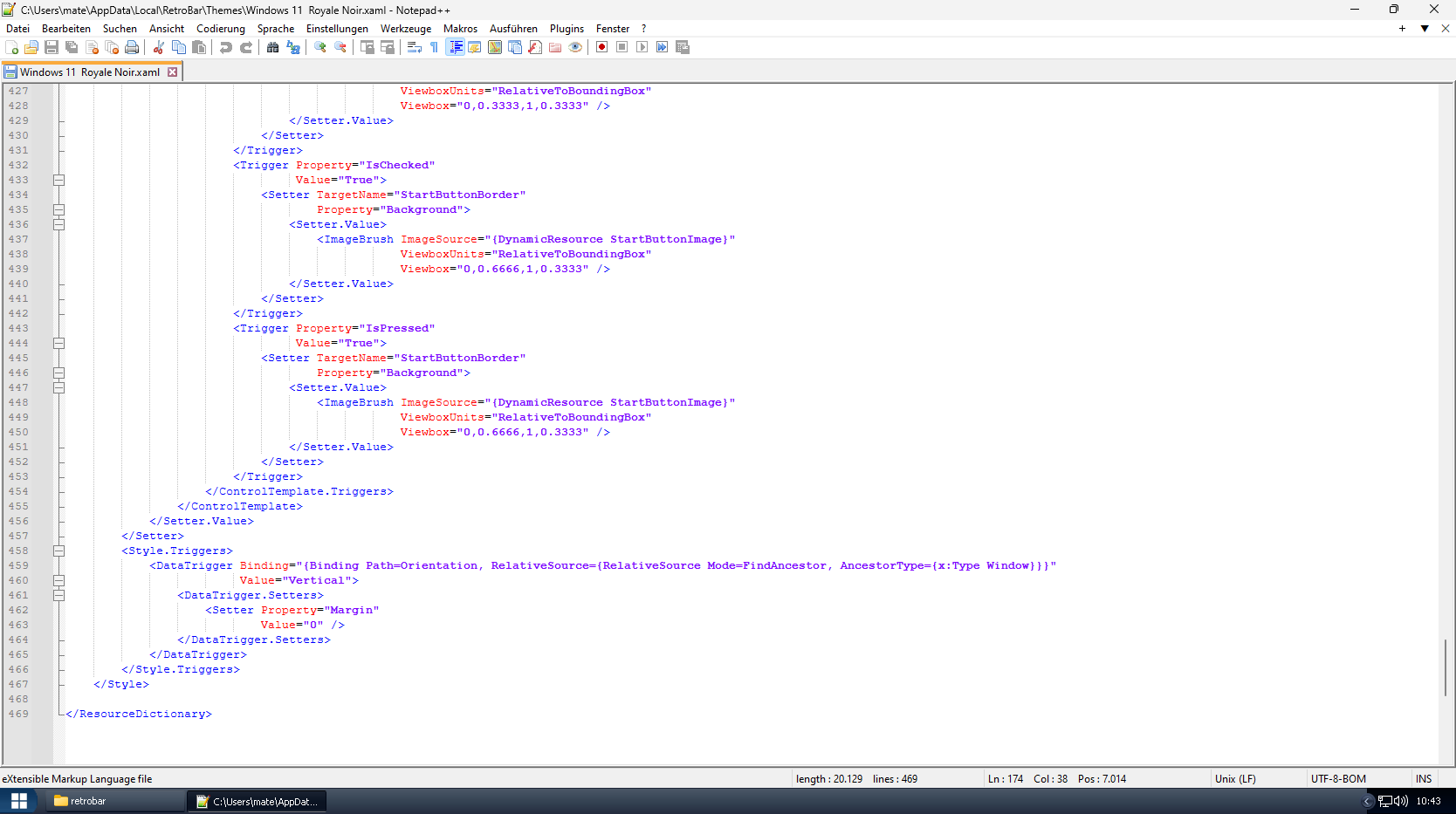Image resolution: width=1456 pixels, height=814 pixels.
Task: Click the Paste toolbar icon
Action: point(199,47)
